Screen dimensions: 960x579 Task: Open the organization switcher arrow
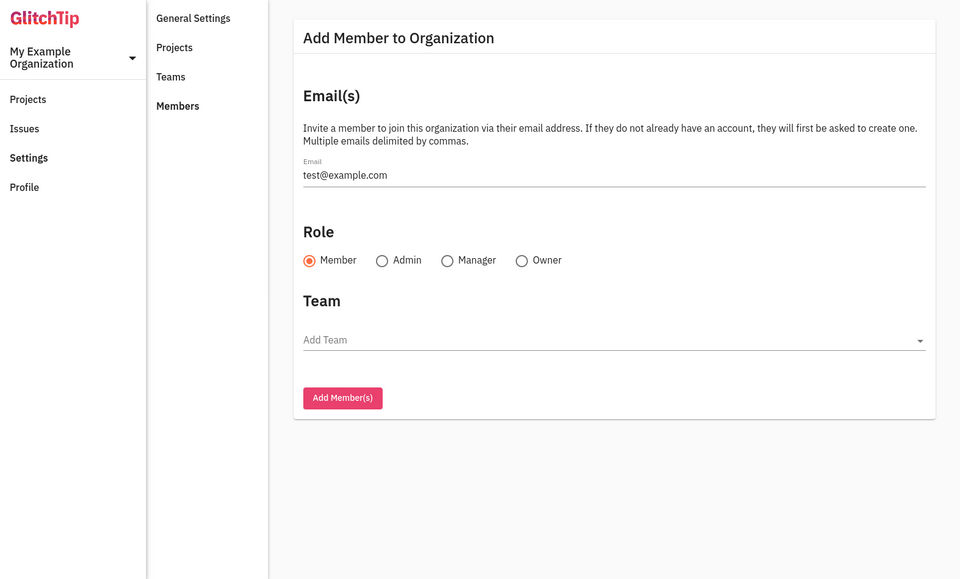(132, 58)
